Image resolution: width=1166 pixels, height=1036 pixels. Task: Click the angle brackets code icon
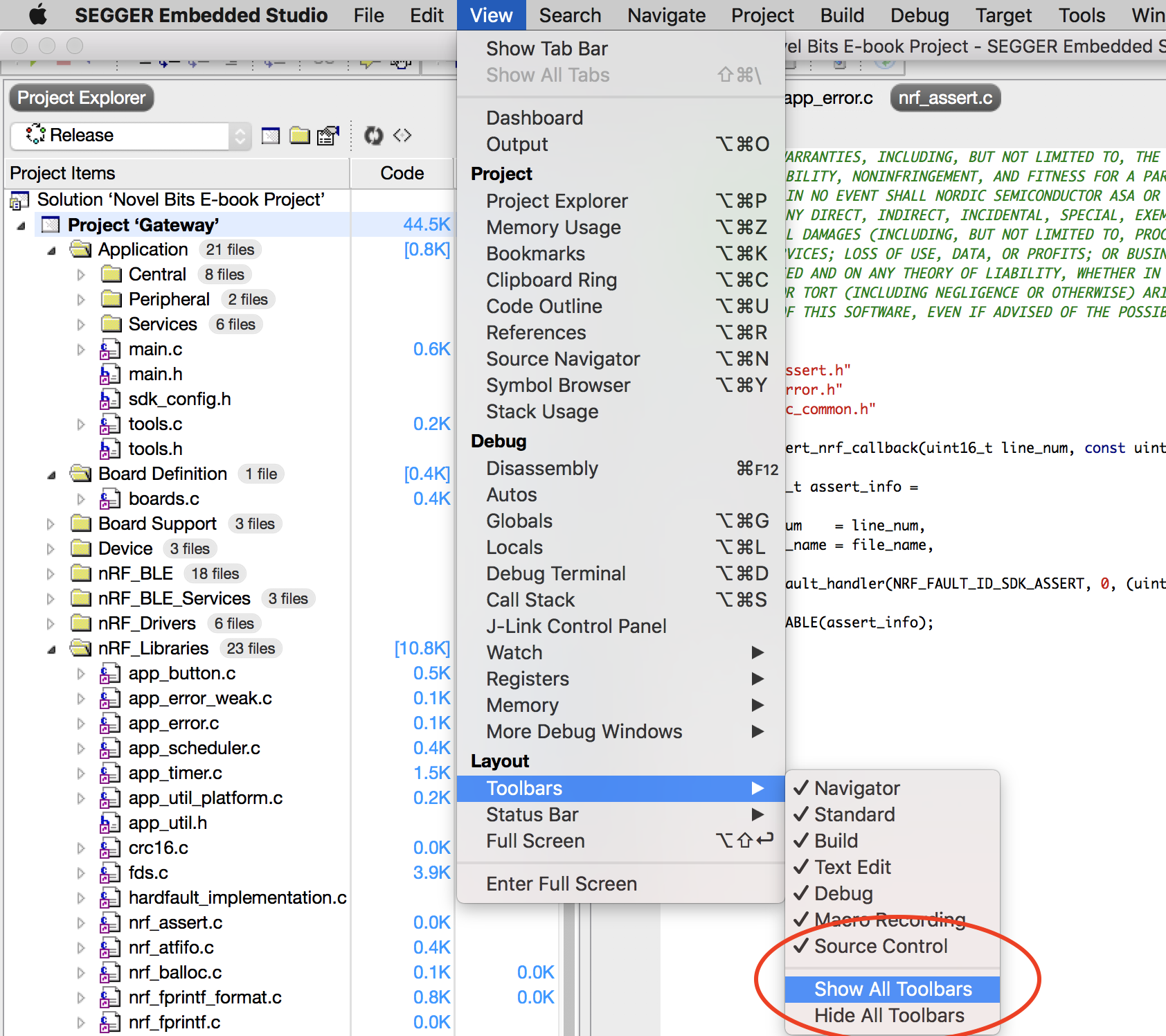(x=402, y=135)
